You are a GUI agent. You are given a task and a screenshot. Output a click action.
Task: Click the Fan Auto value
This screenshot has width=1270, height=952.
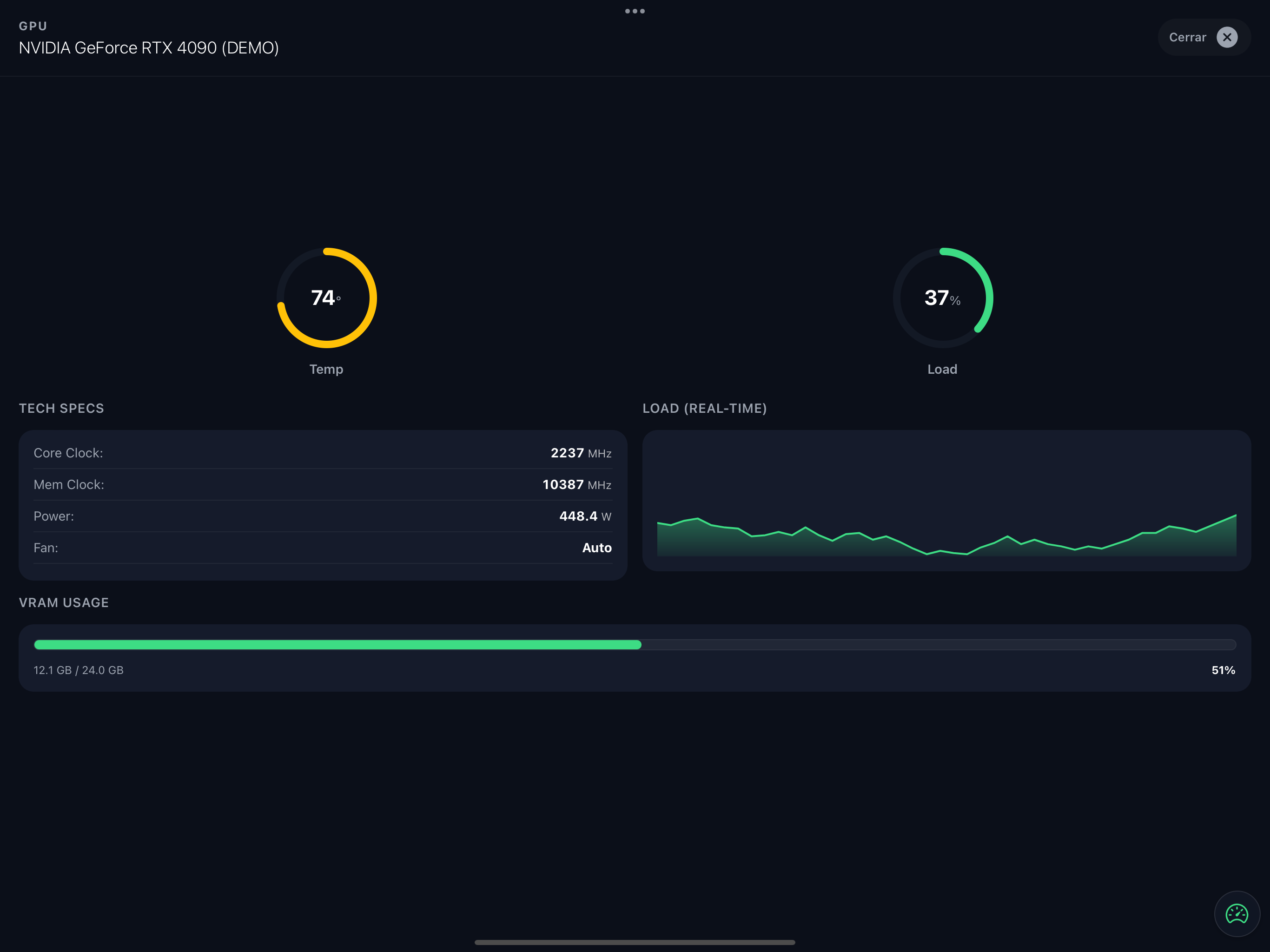[597, 548]
